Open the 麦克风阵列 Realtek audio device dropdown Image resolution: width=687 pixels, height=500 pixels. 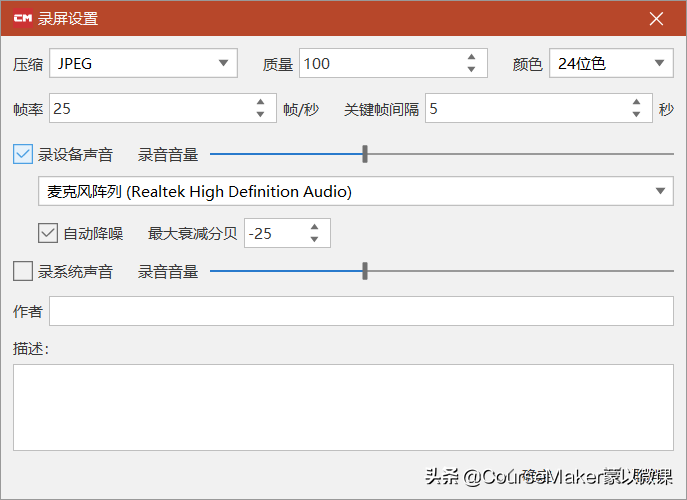click(356, 191)
